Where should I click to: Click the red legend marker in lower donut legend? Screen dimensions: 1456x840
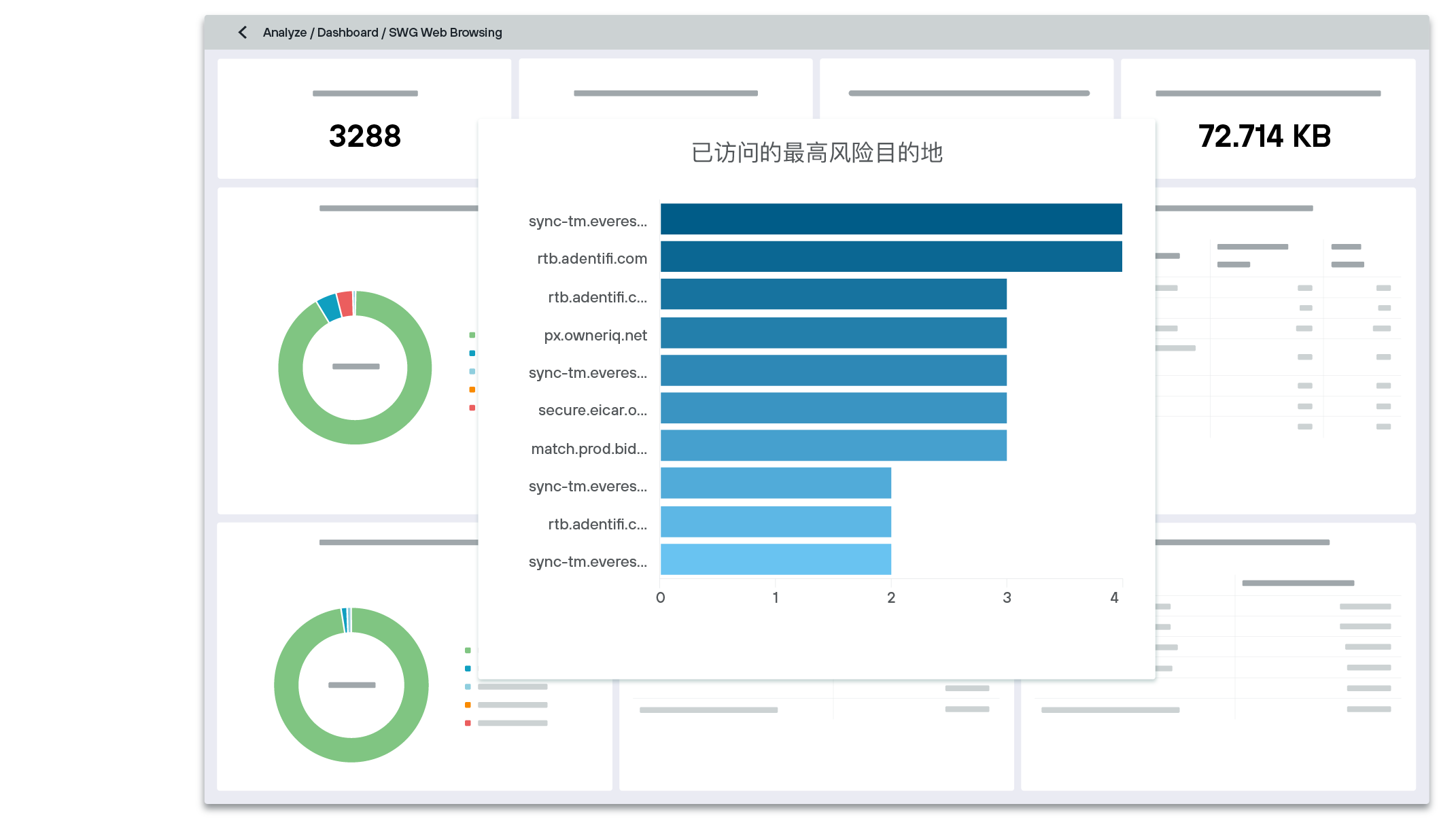click(467, 722)
